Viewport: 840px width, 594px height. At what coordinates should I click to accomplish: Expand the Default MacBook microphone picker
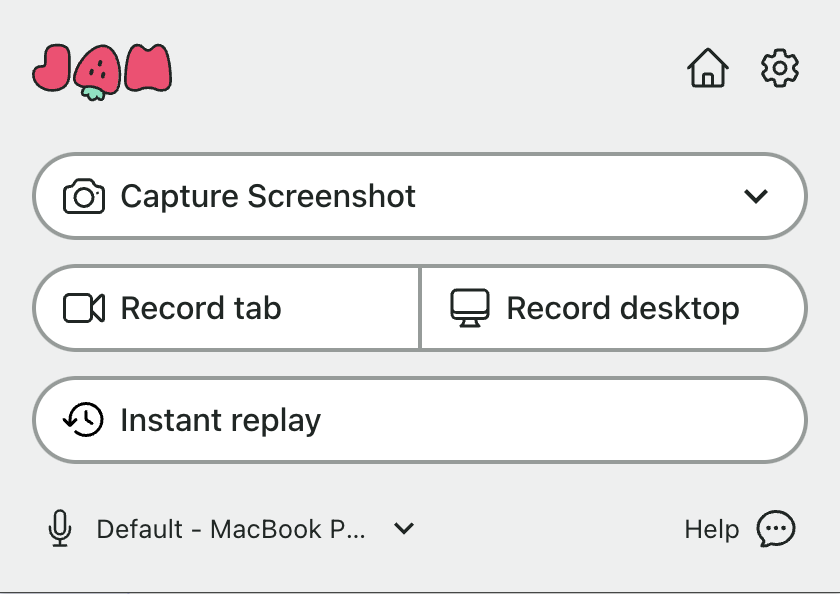tap(403, 529)
